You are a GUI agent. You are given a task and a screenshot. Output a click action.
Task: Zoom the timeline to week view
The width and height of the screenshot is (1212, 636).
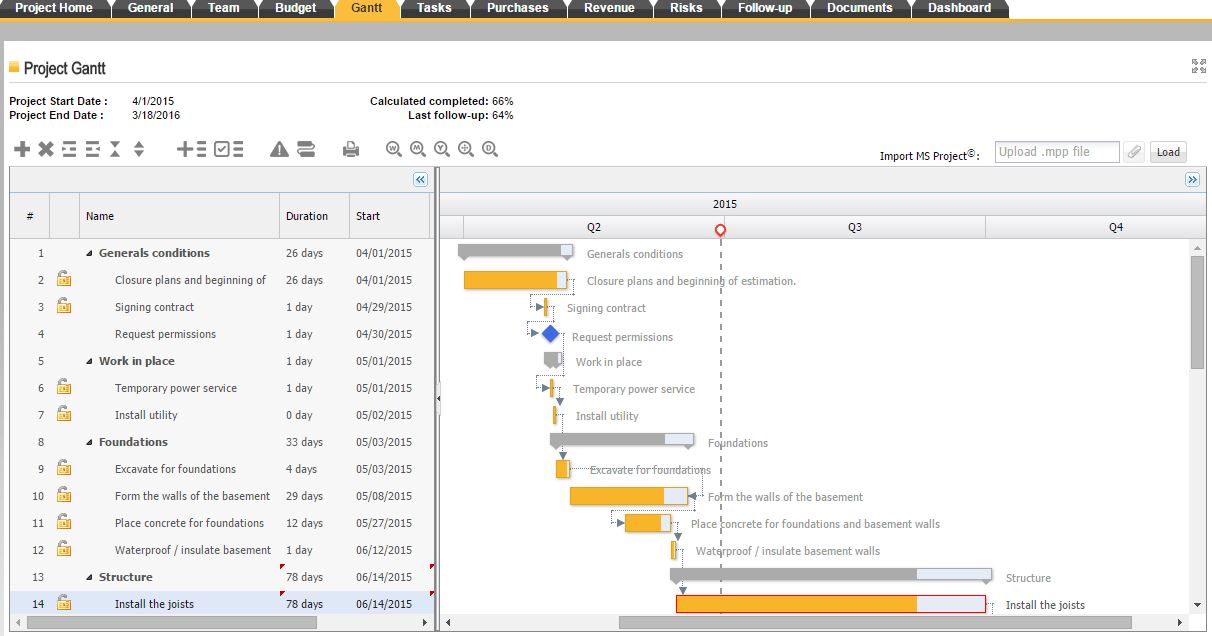tap(393, 148)
